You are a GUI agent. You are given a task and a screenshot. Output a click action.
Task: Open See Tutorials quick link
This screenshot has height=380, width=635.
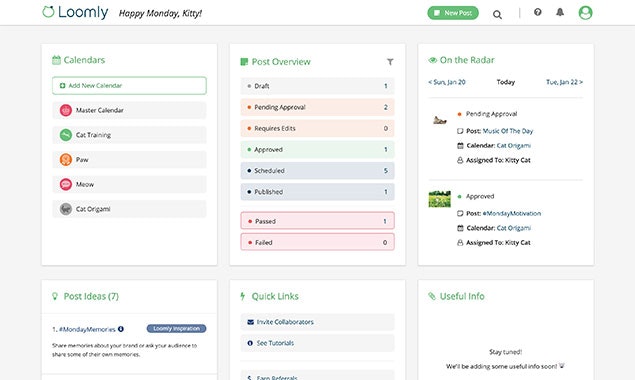coord(318,343)
